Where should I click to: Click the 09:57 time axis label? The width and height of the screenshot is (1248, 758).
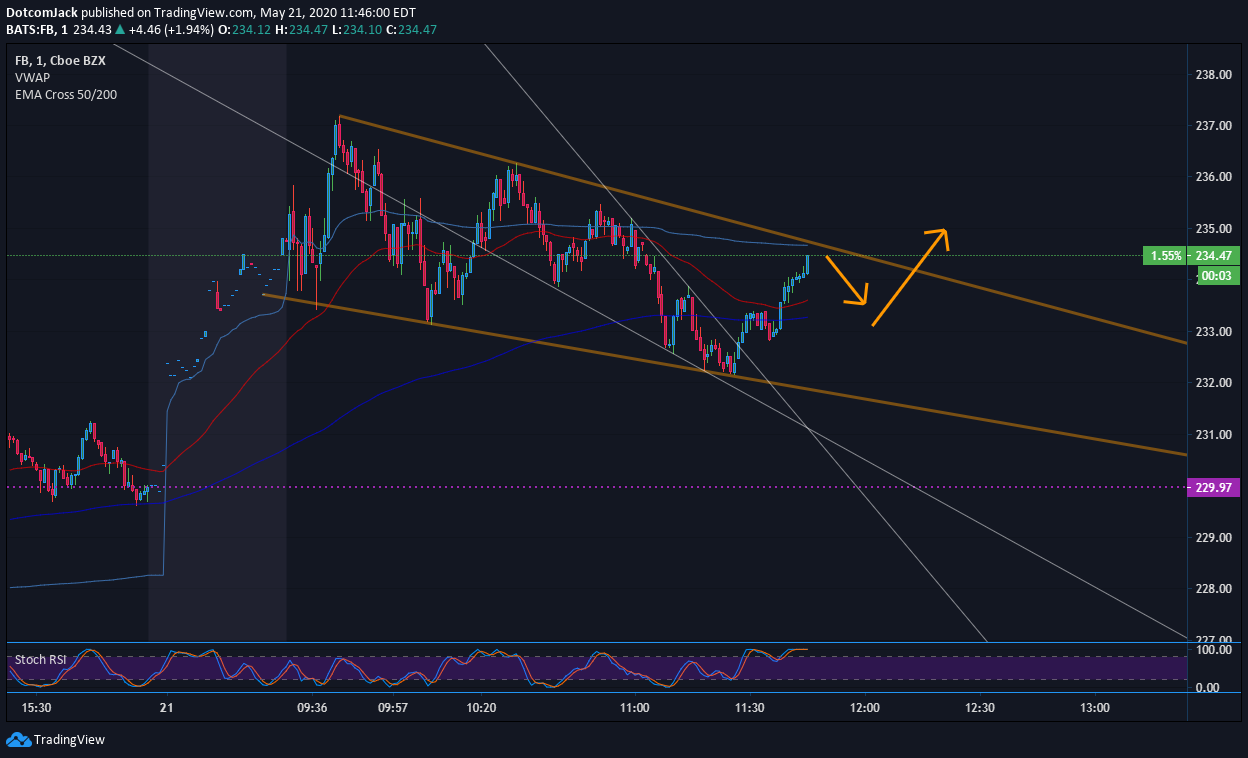tap(393, 708)
